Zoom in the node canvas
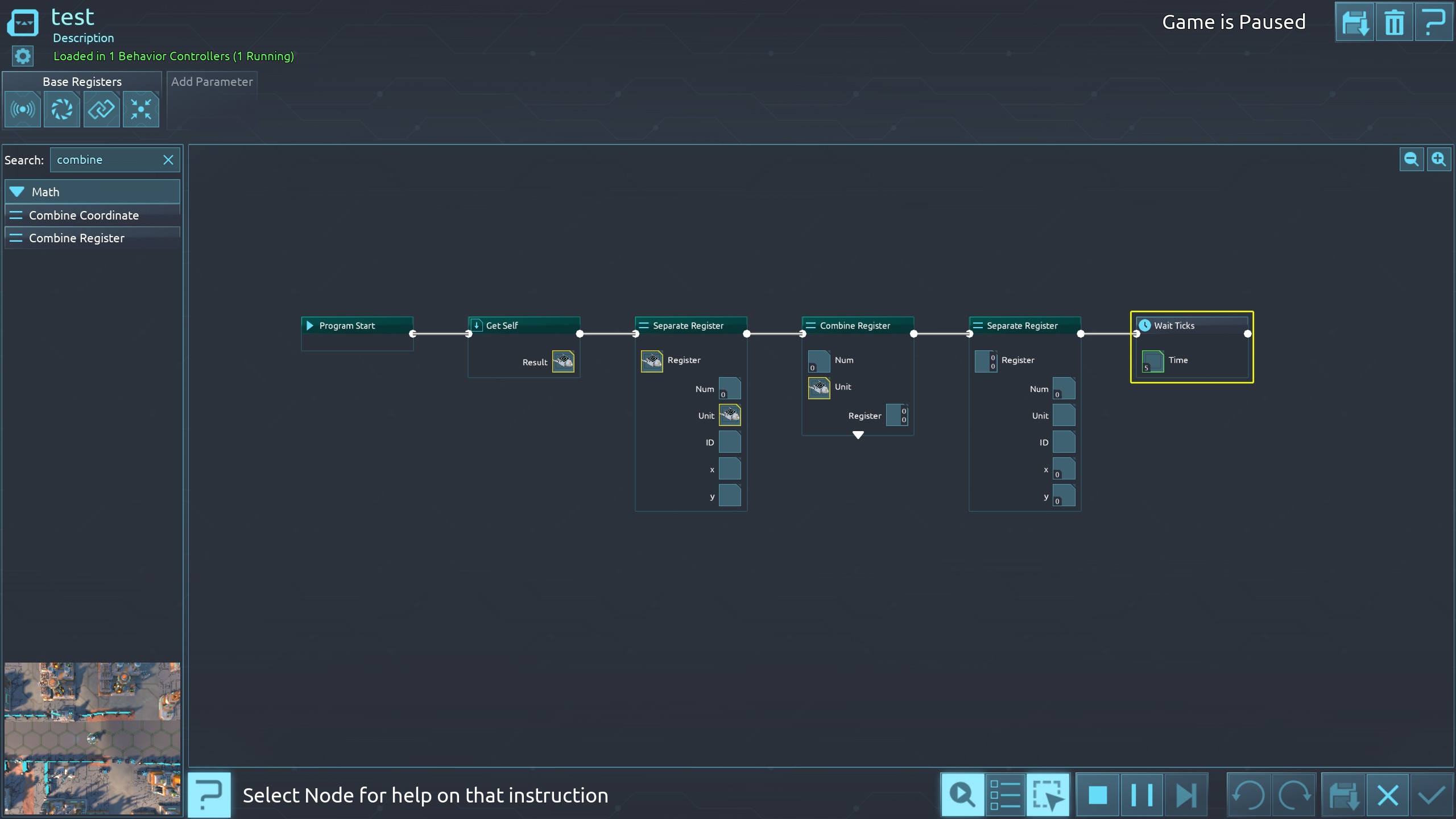The height and width of the screenshot is (819, 1456). click(x=1439, y=159)
